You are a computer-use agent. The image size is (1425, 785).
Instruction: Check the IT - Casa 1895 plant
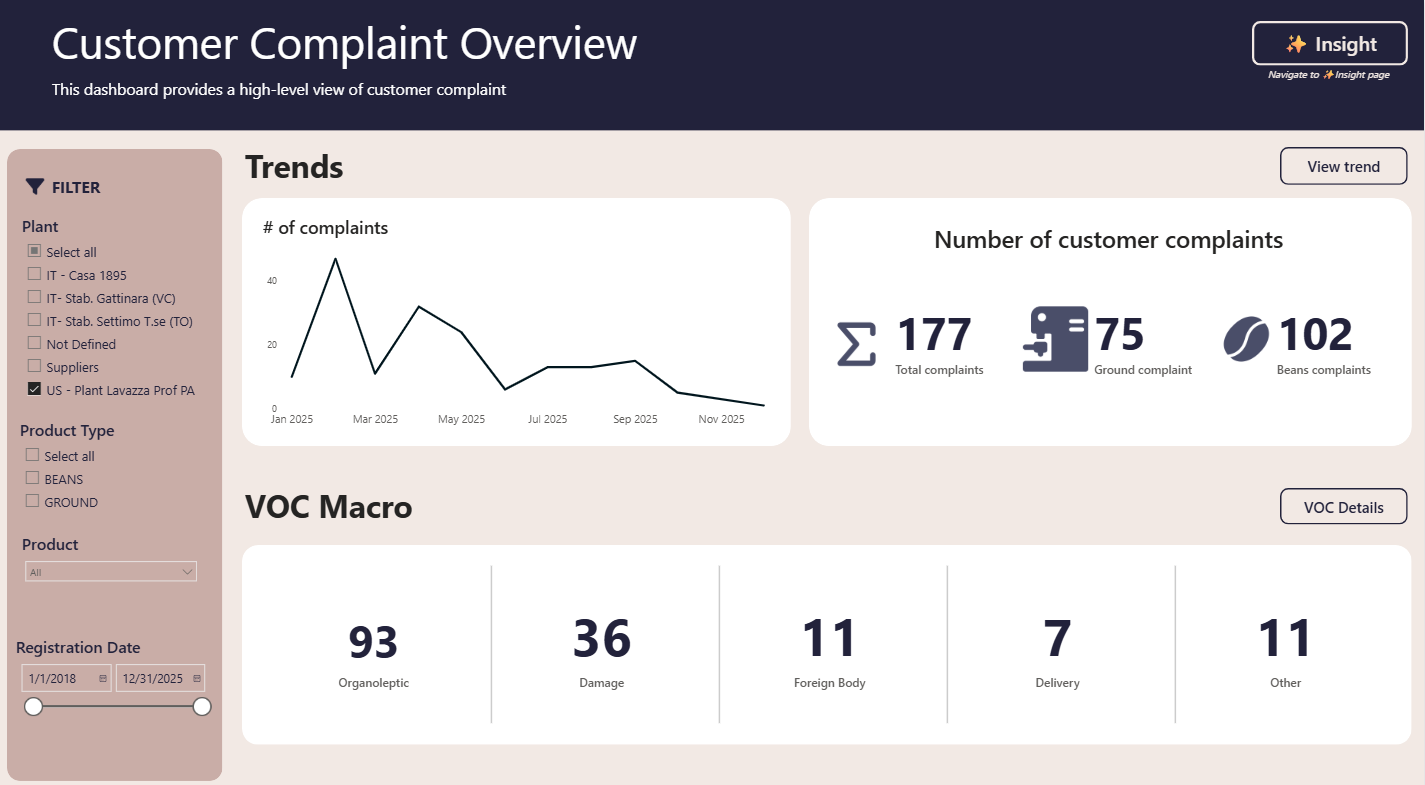click(34, 274)
